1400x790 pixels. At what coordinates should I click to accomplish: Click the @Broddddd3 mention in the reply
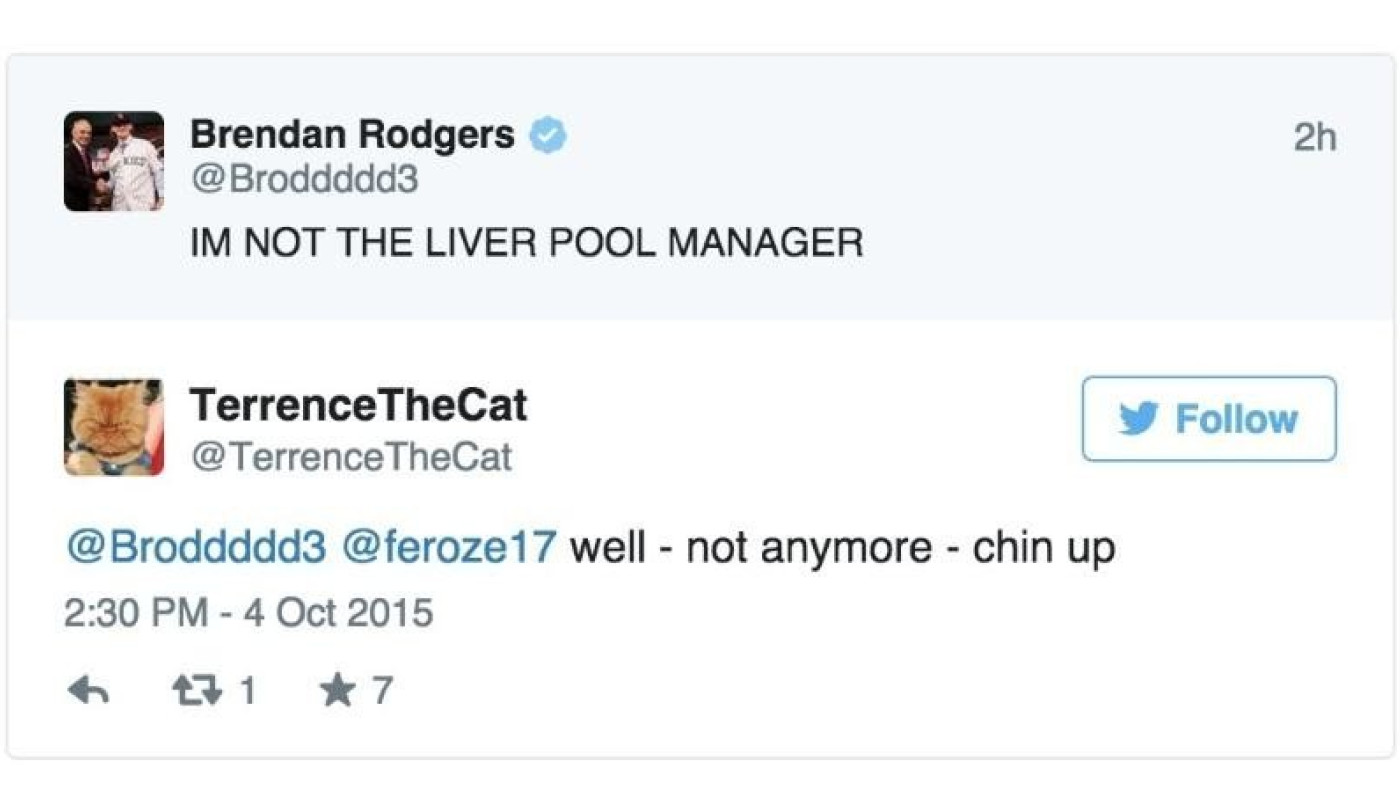click(196, 548)
